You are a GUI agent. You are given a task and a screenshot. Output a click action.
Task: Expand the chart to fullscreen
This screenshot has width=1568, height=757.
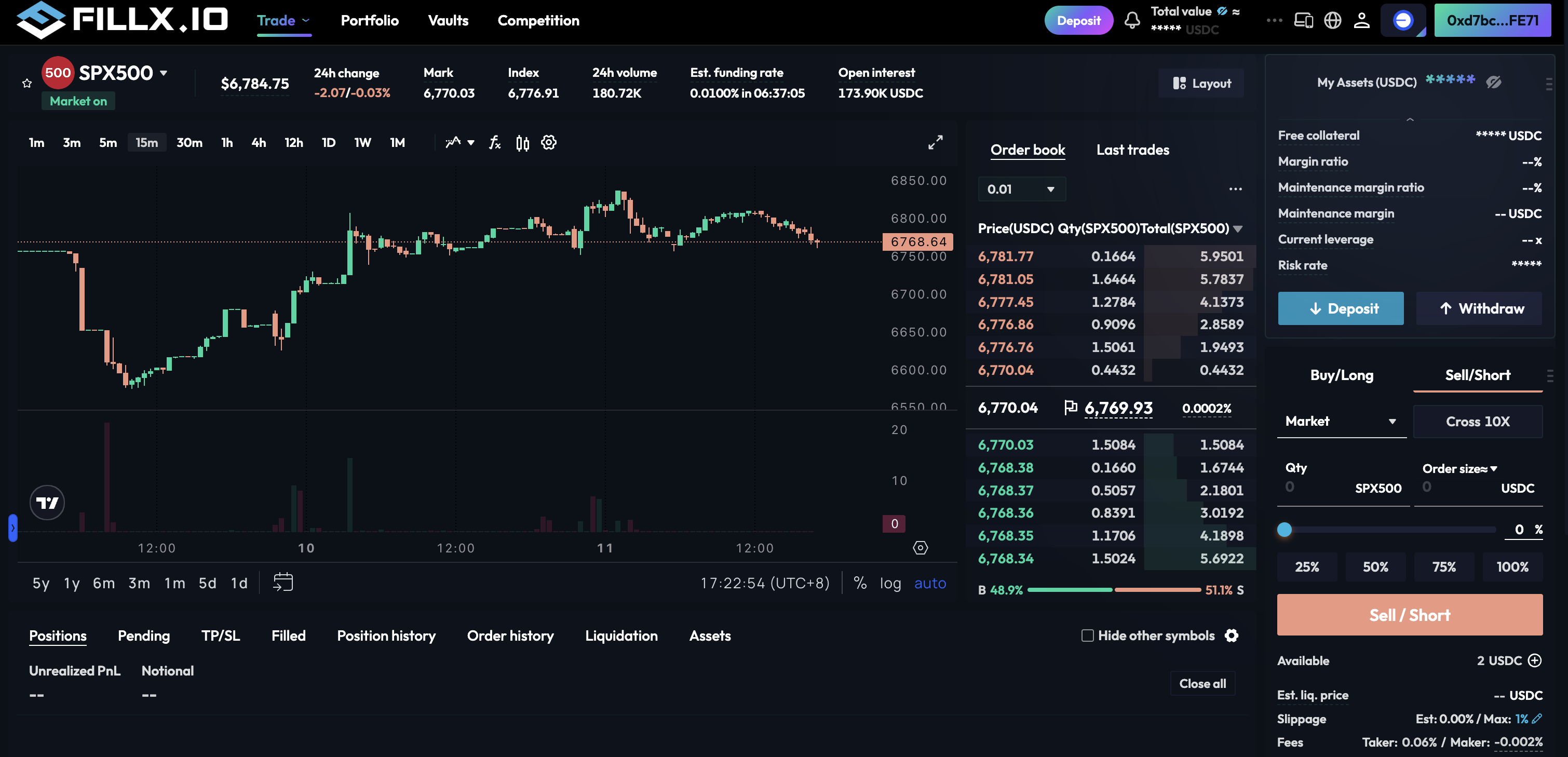(x=936, y=142)
